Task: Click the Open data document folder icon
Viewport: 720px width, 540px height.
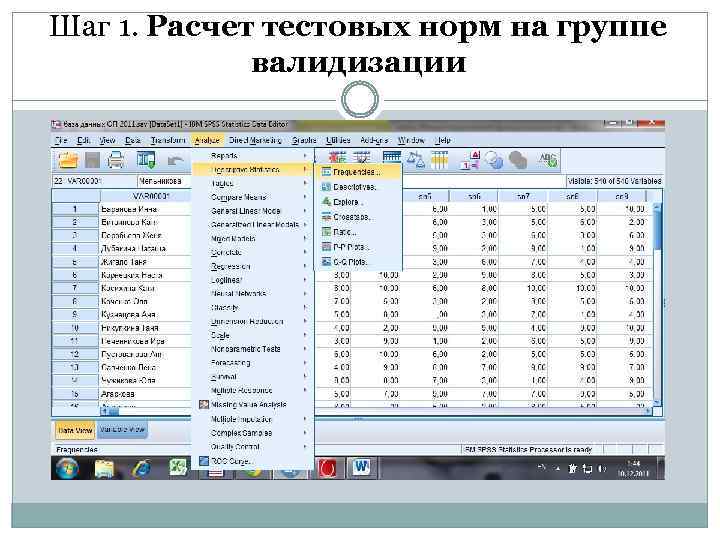Action: (x=68, y=160)
